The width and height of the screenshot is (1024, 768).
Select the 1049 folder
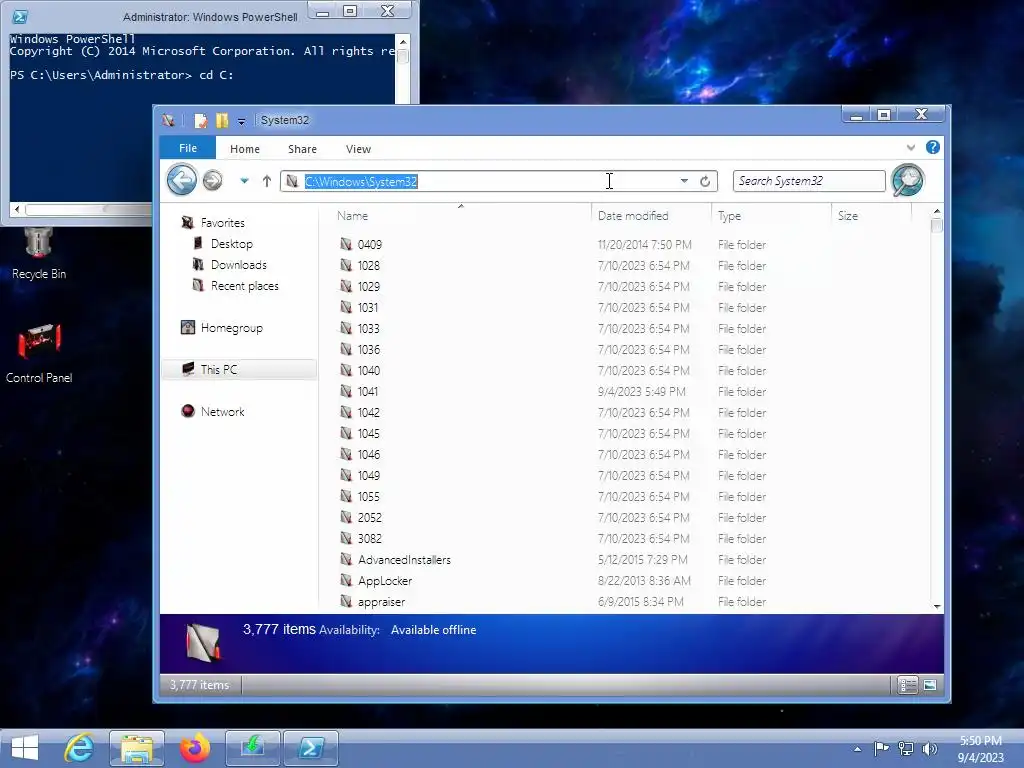coord(368,475)
